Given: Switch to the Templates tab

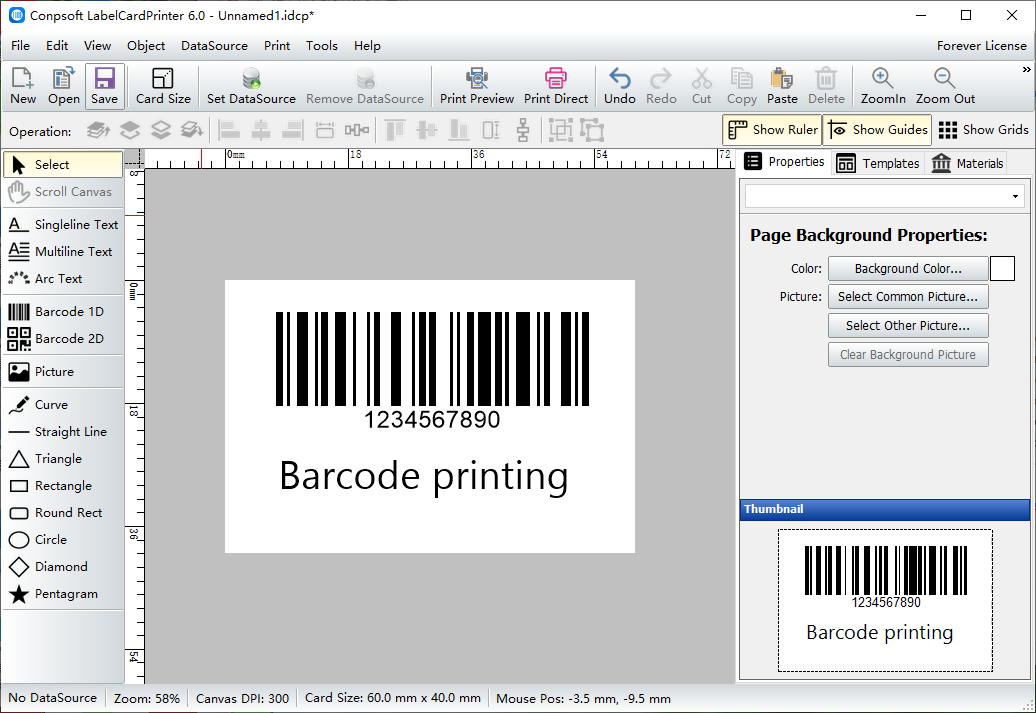Looking at the screenshot, I should [877, 163].
